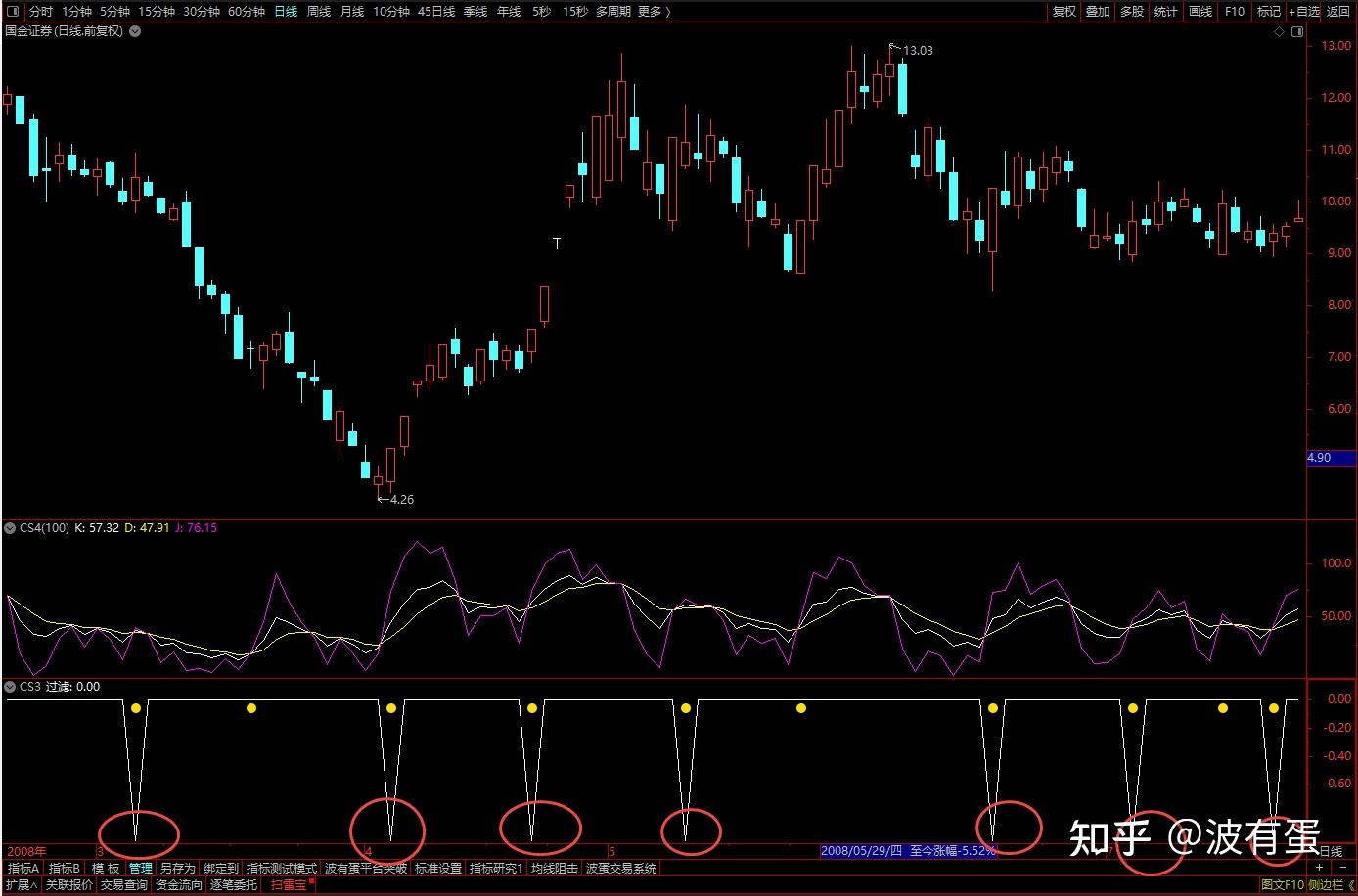Open the 关联报价 tab
Viewport: 1358px width, 896px height.
point(69,885)
